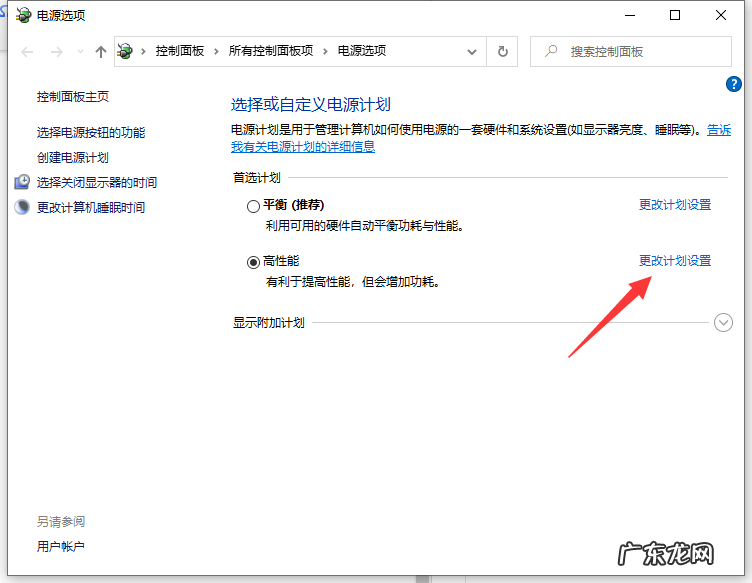The width and height of the screenshot is (752, 583).
Task: Click the power options icon in the address bar
Action: (125, 51)
